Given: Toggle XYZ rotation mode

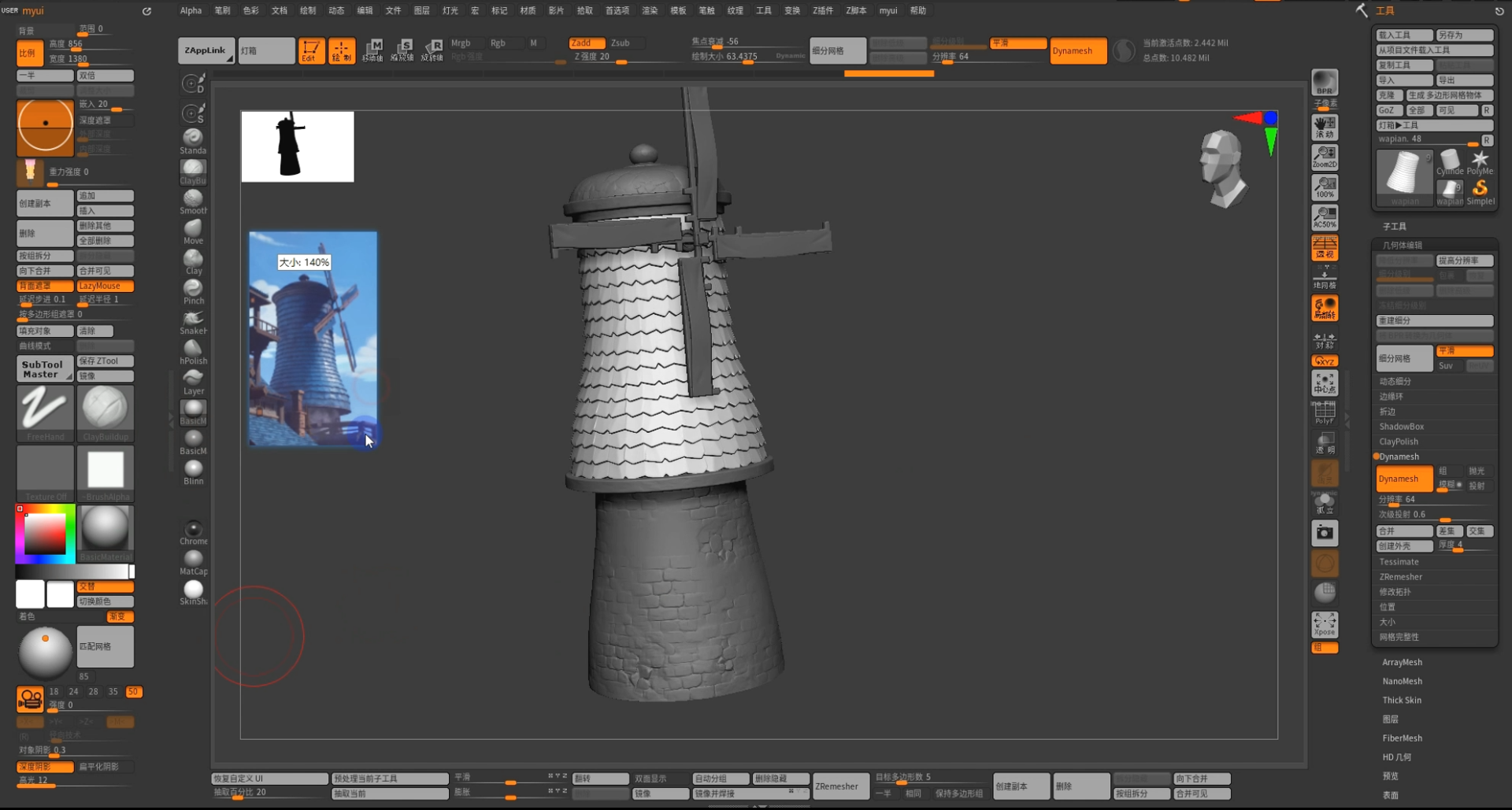Looking at the screenshot, I should point(1325,361).
